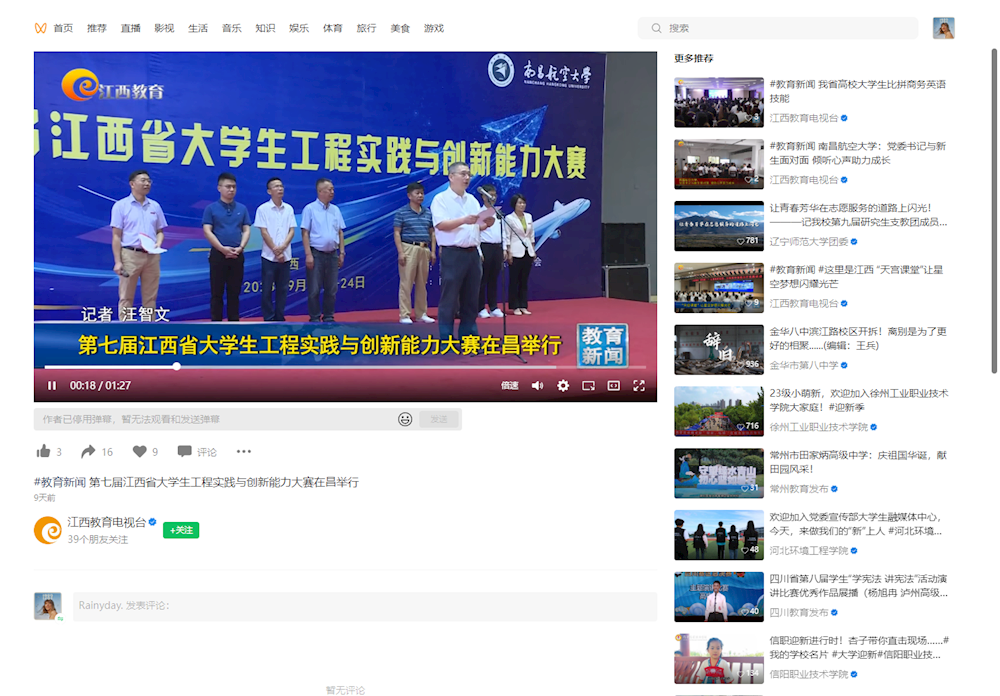Open comments via 评论 icon

tap(185, 451)
